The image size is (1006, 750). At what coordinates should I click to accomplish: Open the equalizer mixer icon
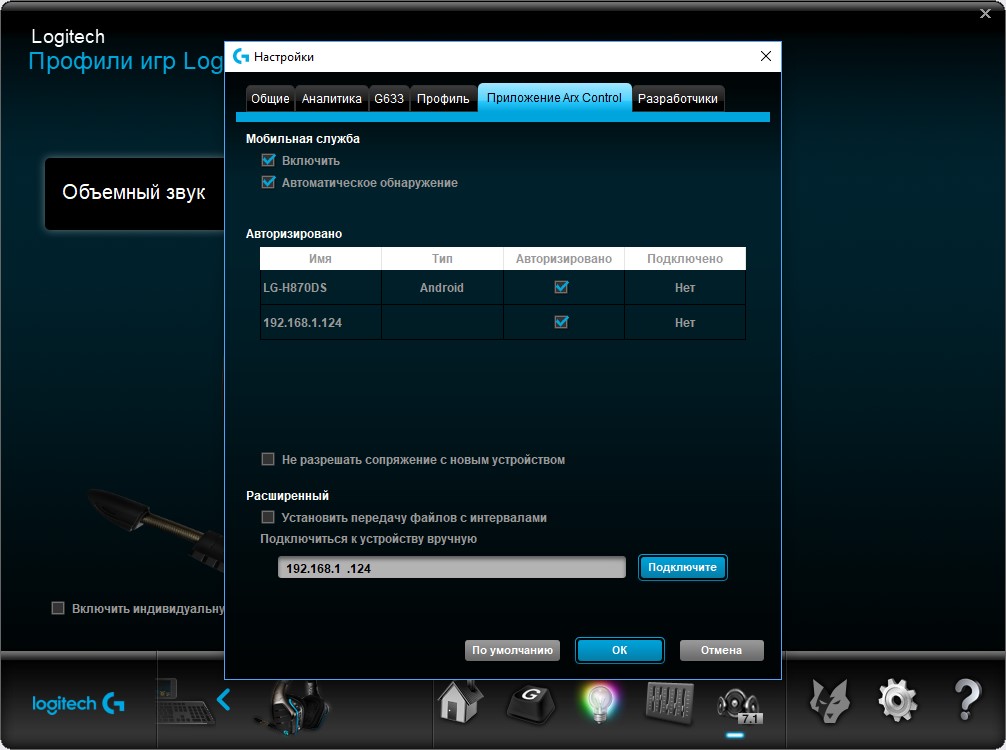[670, 703]
